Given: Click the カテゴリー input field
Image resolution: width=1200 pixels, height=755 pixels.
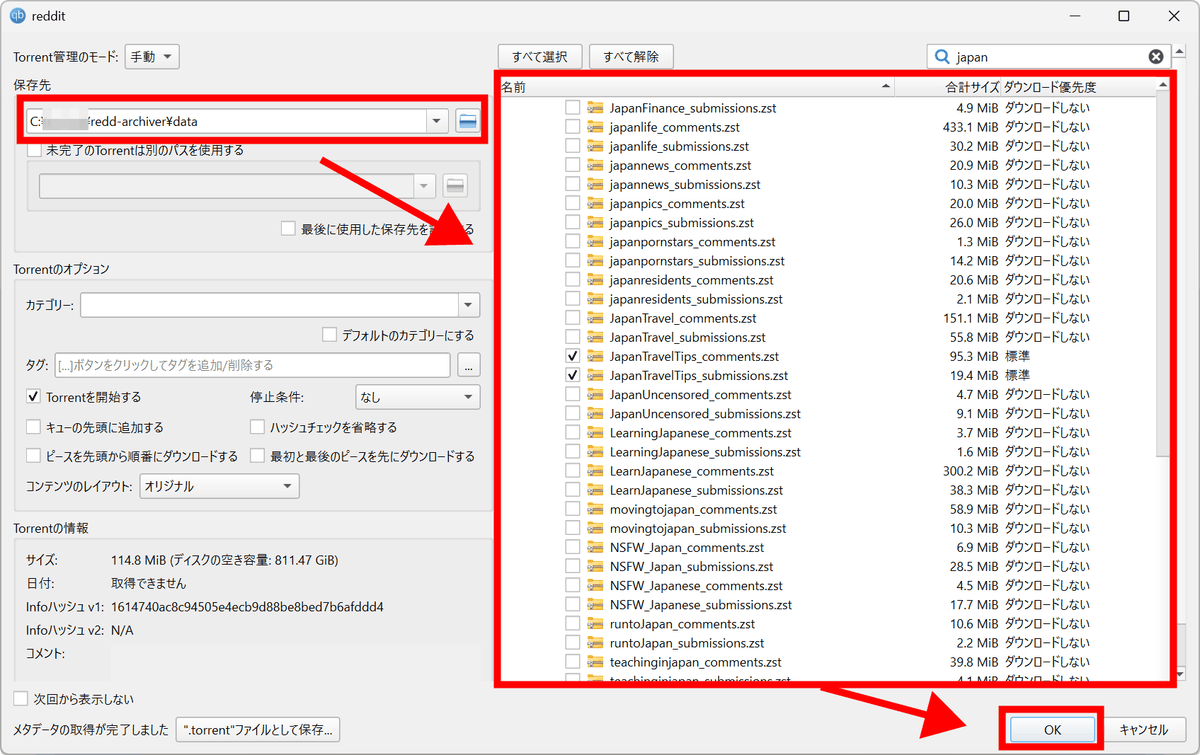Looking at the screenshot, I should (x=268, y=305).
